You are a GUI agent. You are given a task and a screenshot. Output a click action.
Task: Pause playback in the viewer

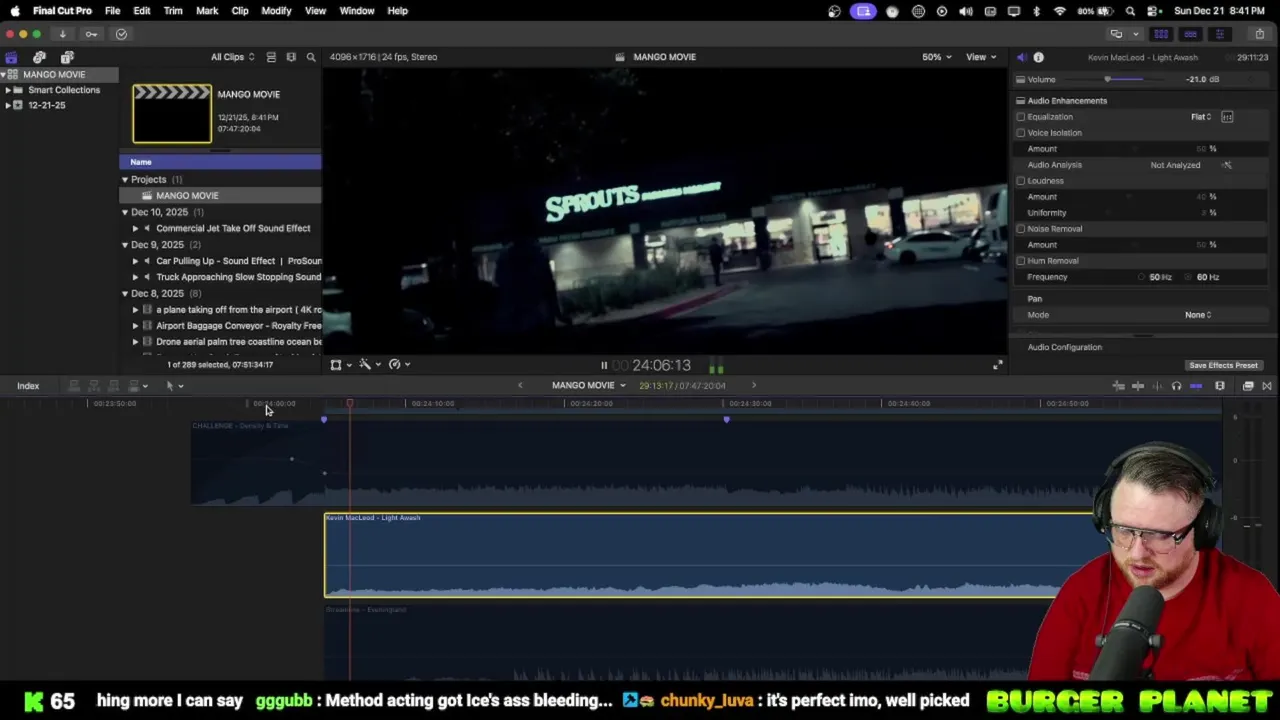click(x=604, y=366)
